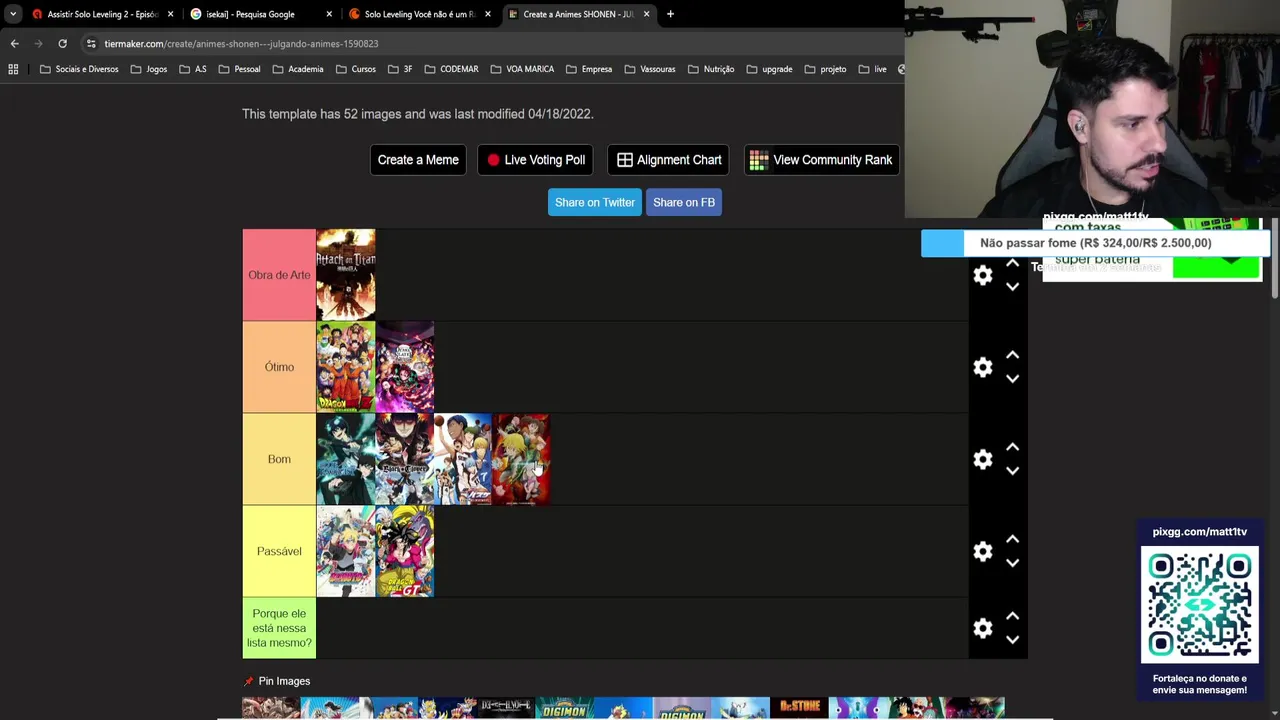Open Cursos bookmark folder
The height and width of the screenshot is (720, 1280).
coord(355,69)
